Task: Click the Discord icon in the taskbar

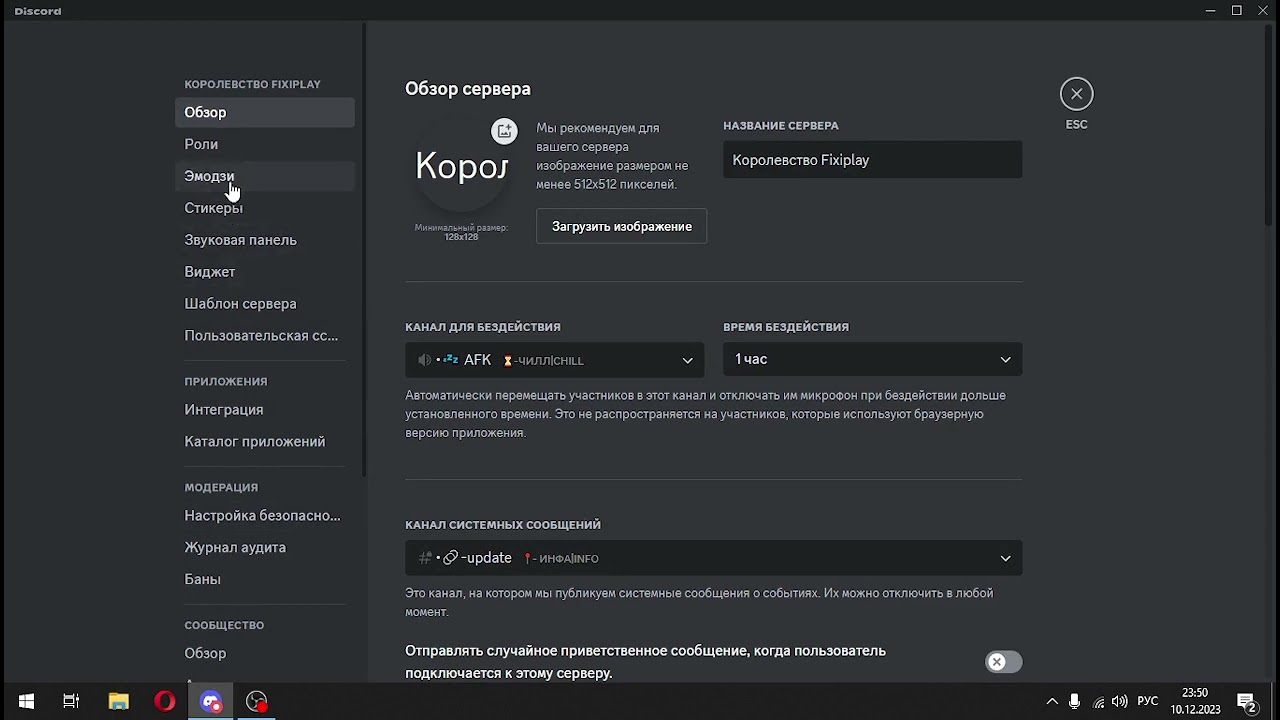Action: tap(211, 702)
